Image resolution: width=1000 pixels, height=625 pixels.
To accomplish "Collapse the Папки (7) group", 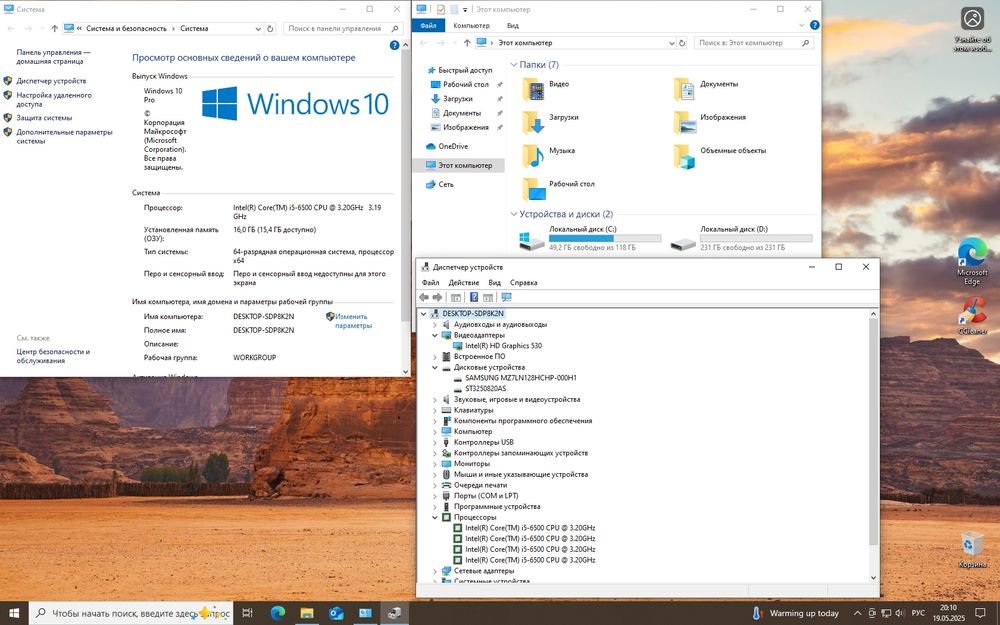I will tap(514, 64).
